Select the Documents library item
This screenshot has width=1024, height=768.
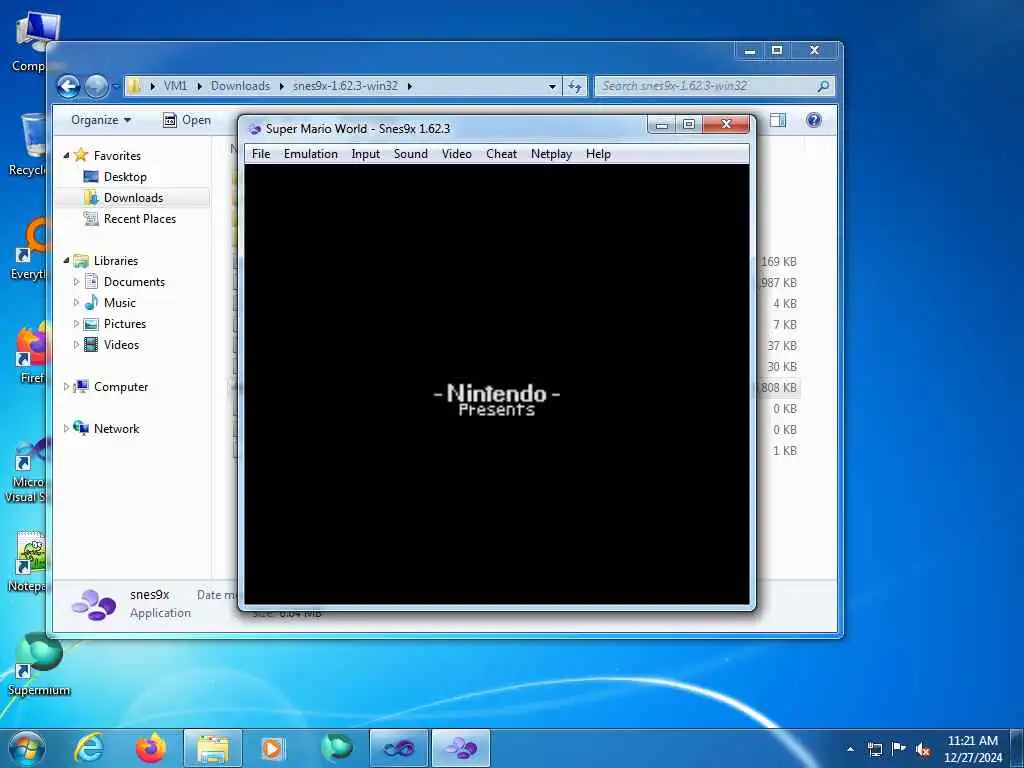tap(134, 282)
